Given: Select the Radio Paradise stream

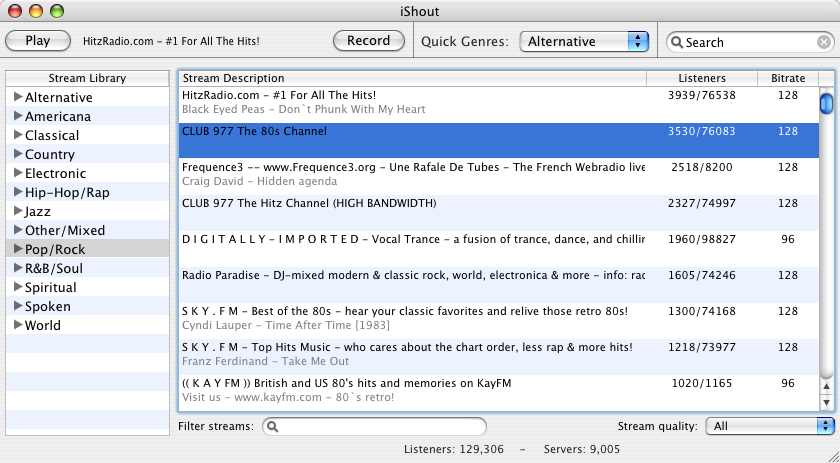Looking at the screenshot, I should [499, 284].
